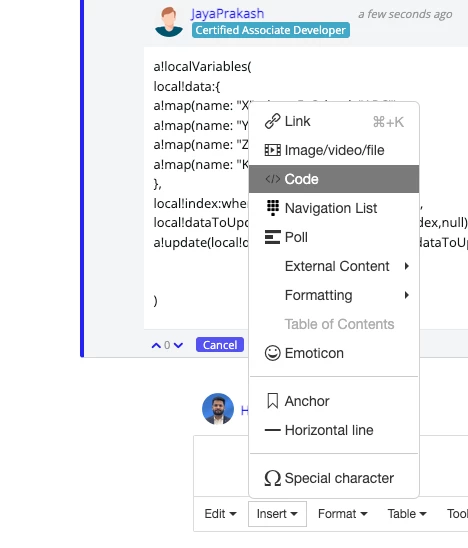Open the Table dropdown menu

[407, 514]
